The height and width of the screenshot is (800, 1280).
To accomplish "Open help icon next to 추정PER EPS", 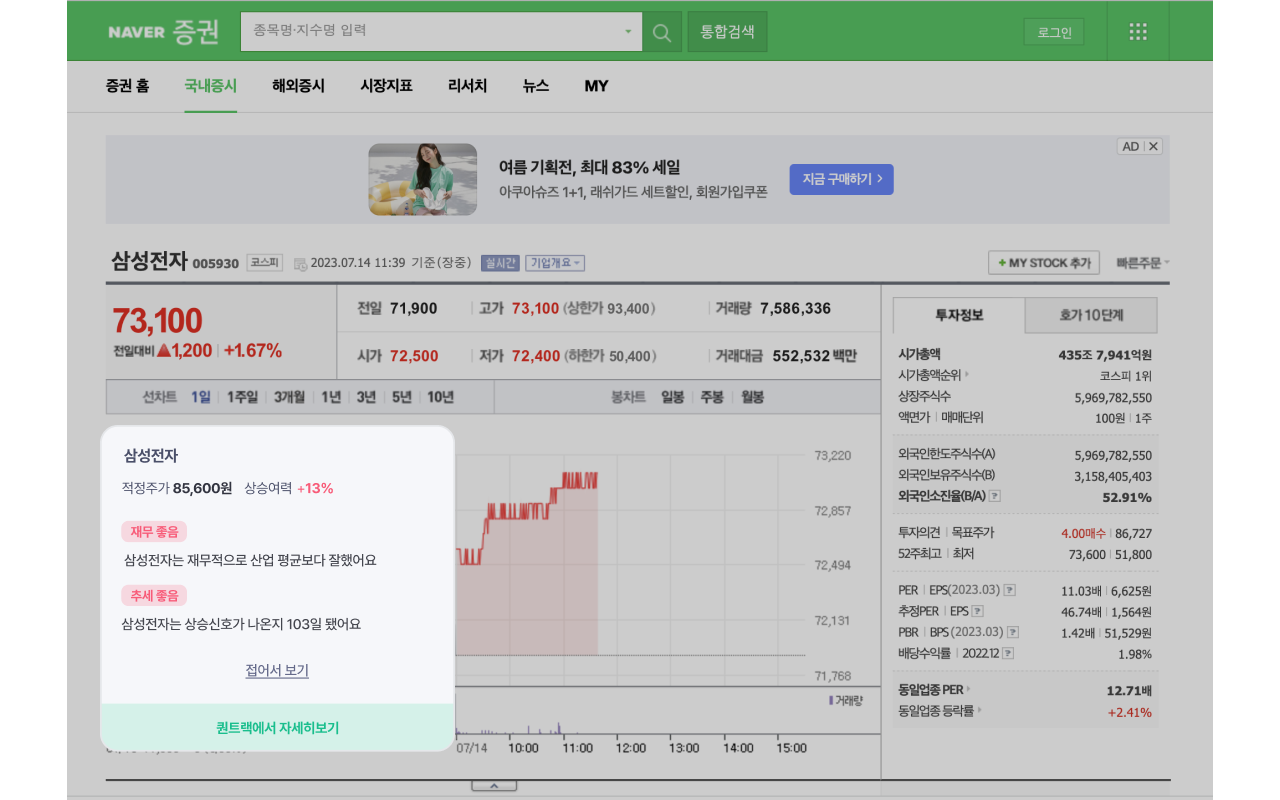I will coord(977,611).
